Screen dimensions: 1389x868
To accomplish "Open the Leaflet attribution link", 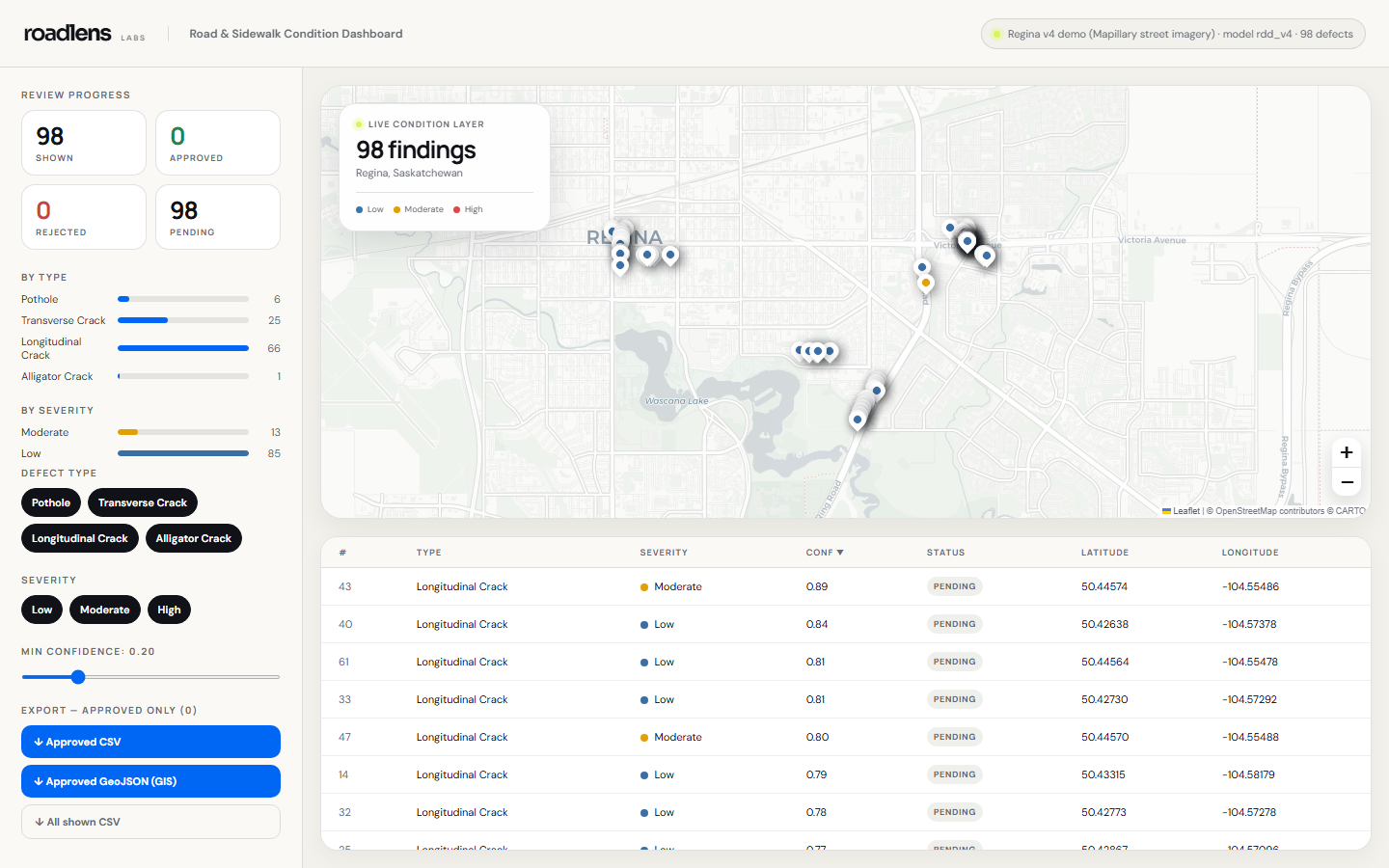I will click(1181, 511).
